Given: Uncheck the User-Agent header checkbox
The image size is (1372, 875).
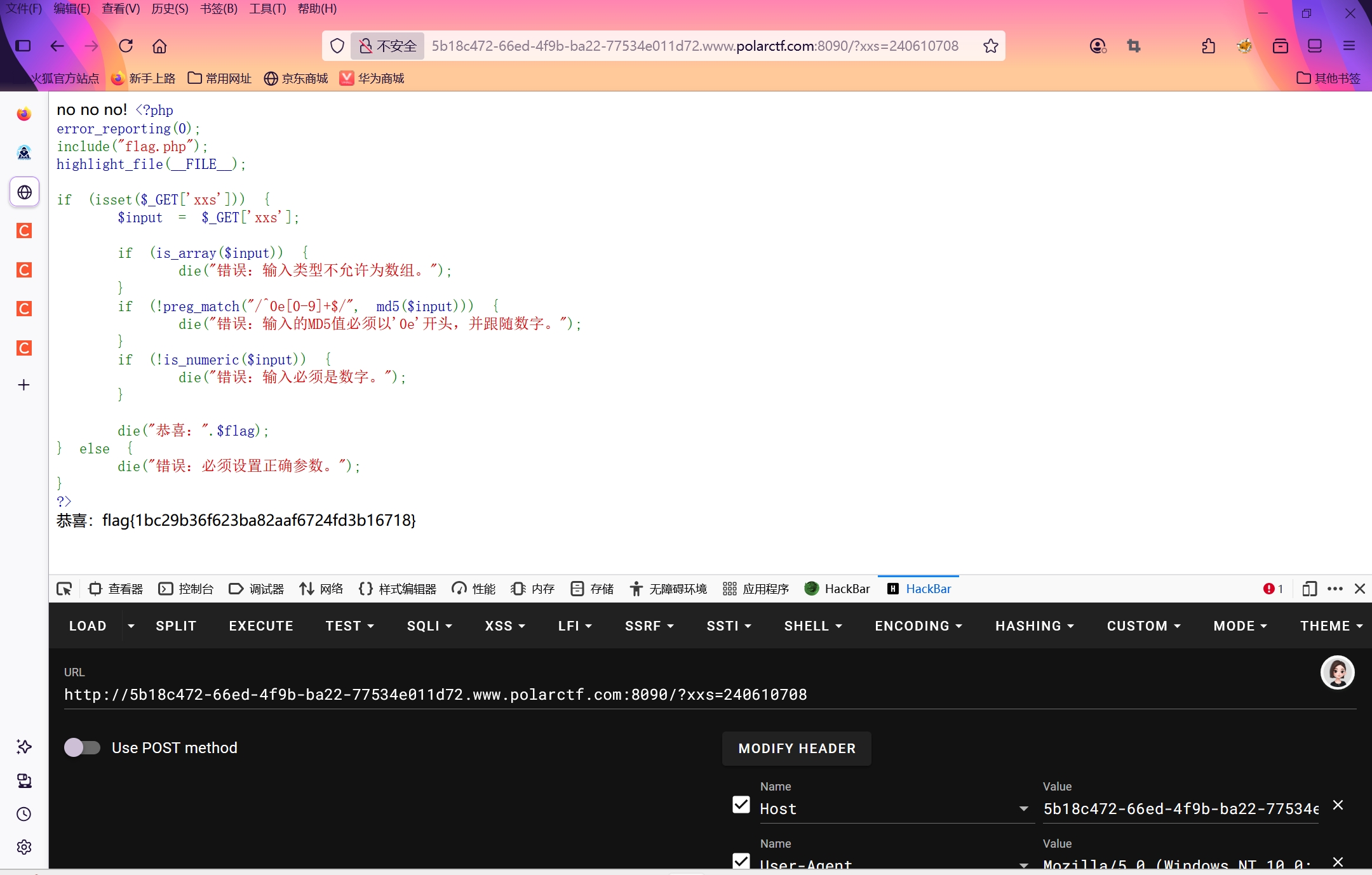Looking at the screenshot, I should click(x=741, y=861).
